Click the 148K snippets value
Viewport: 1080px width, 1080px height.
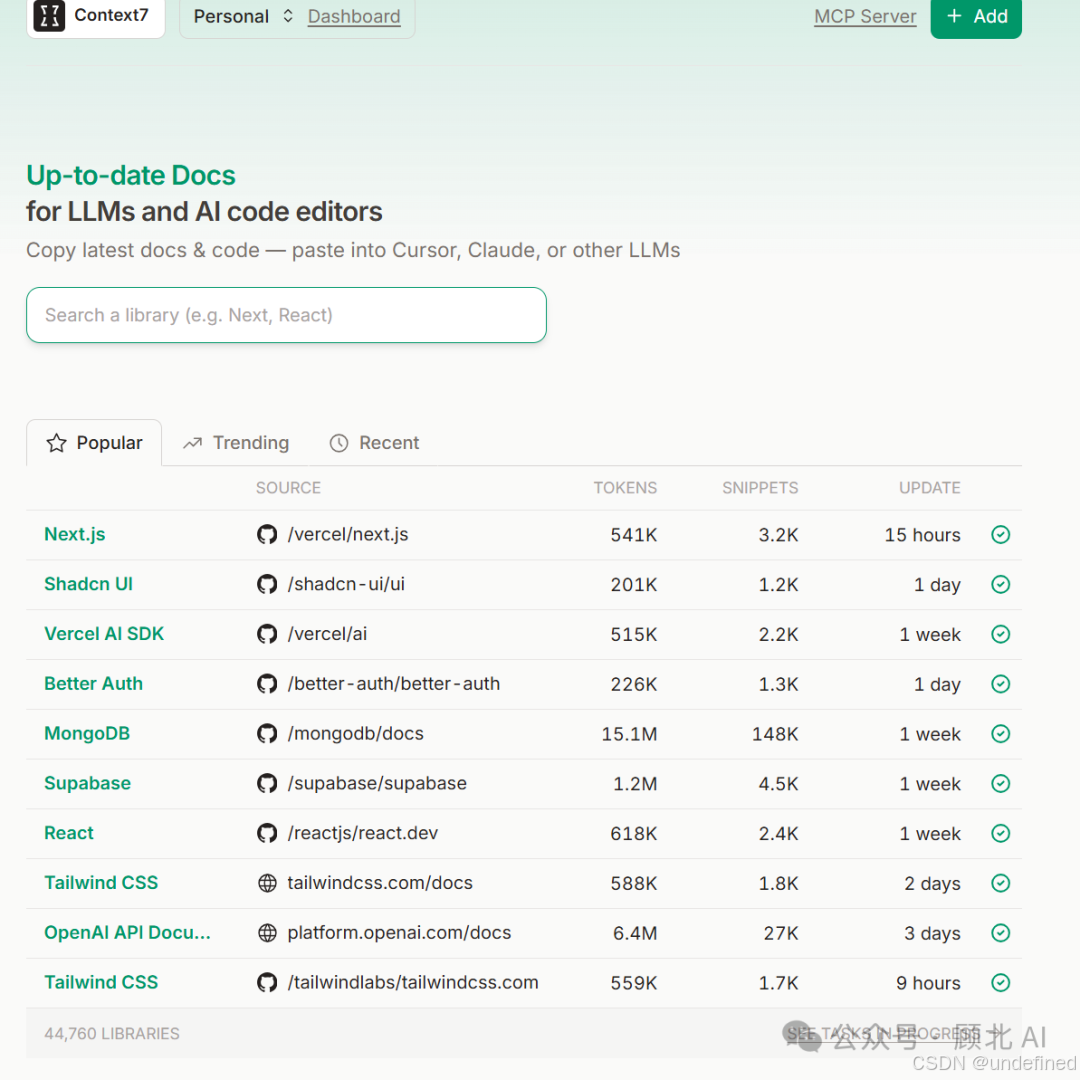click(775, 734)
